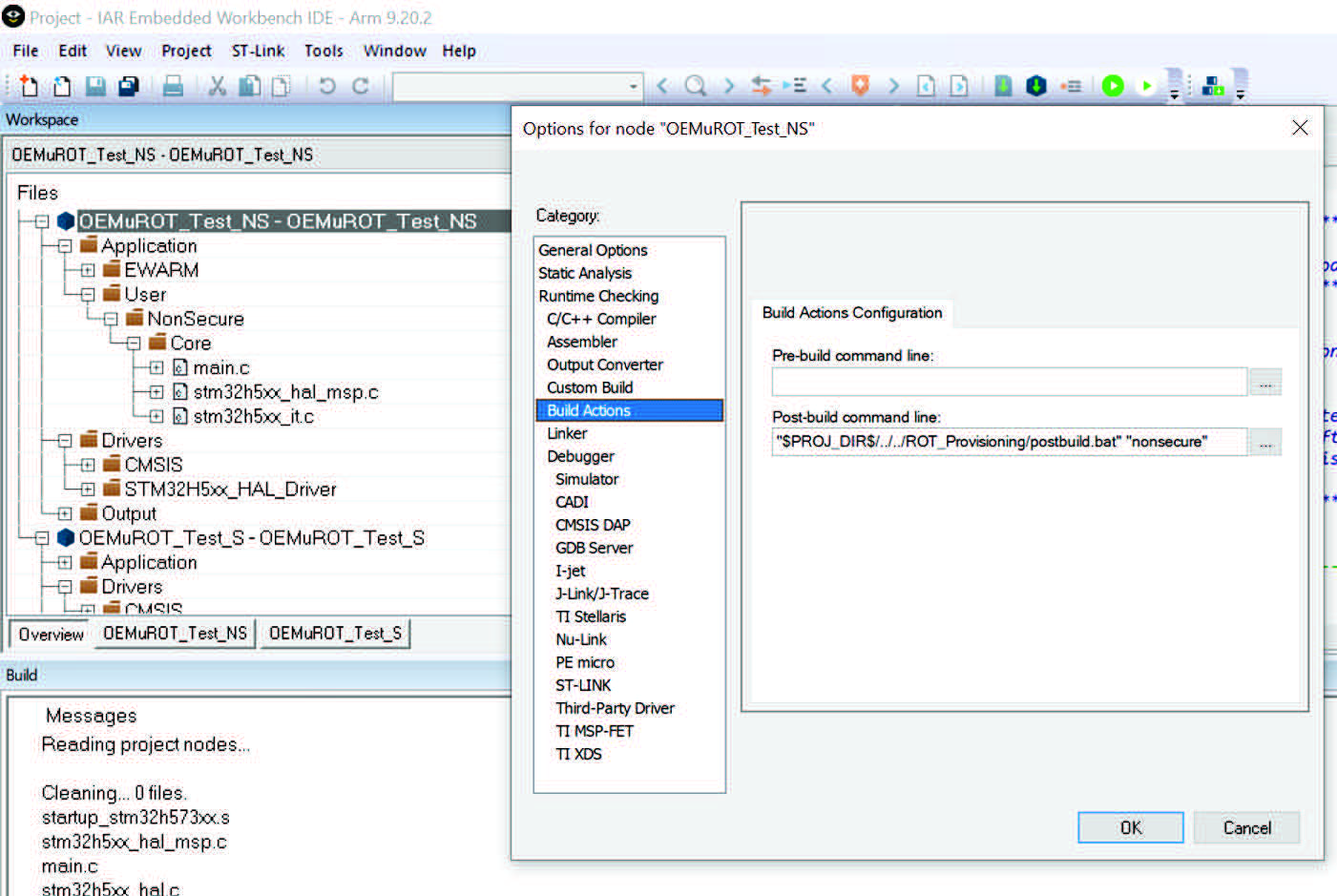Screen dimensions: 1337x896
Task: Select the OEMuROT_Test_S project node
Action: 251,538
